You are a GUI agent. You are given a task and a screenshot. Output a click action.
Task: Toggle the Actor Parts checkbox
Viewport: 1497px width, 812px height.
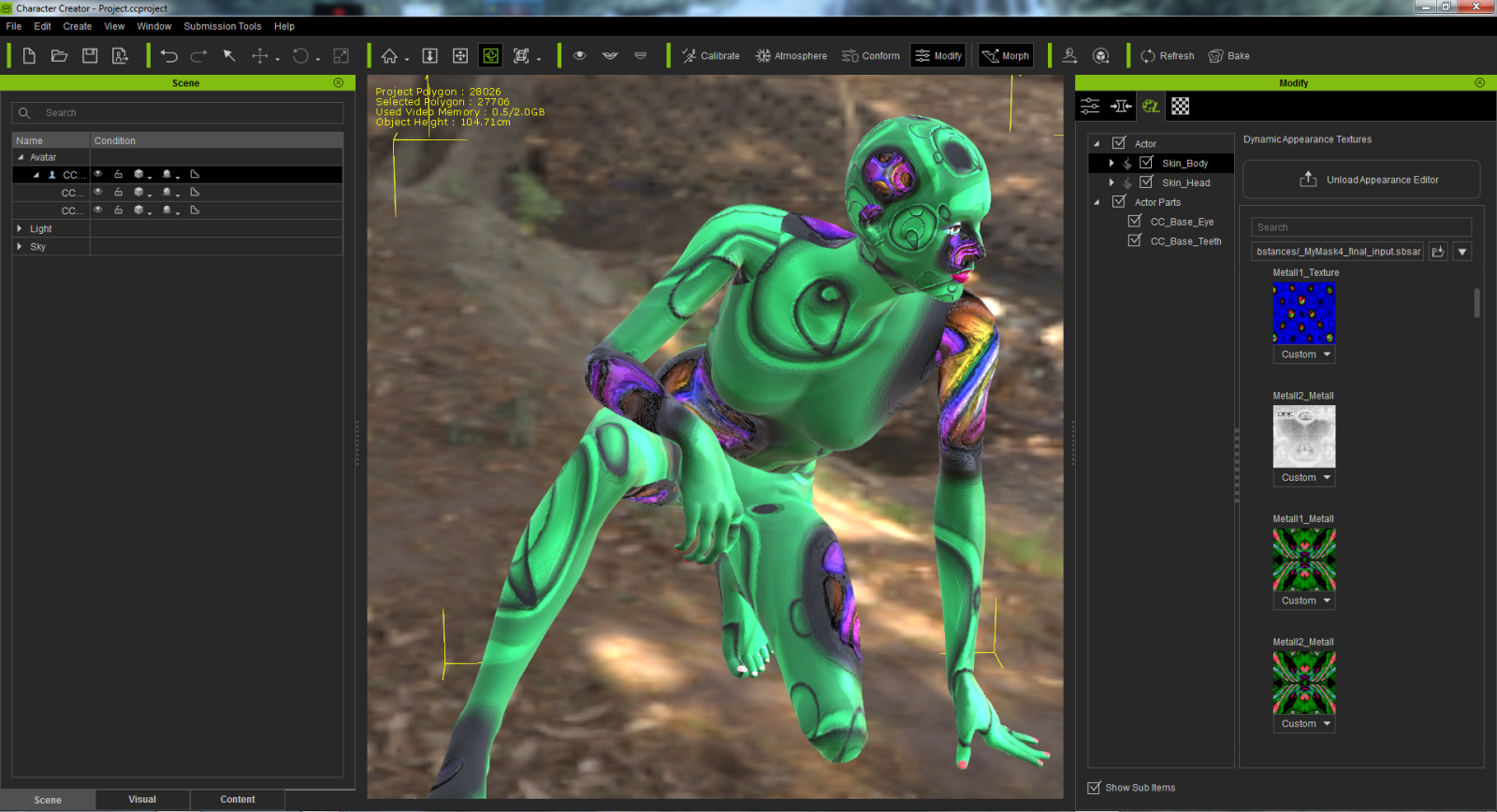pos(1119,202)
